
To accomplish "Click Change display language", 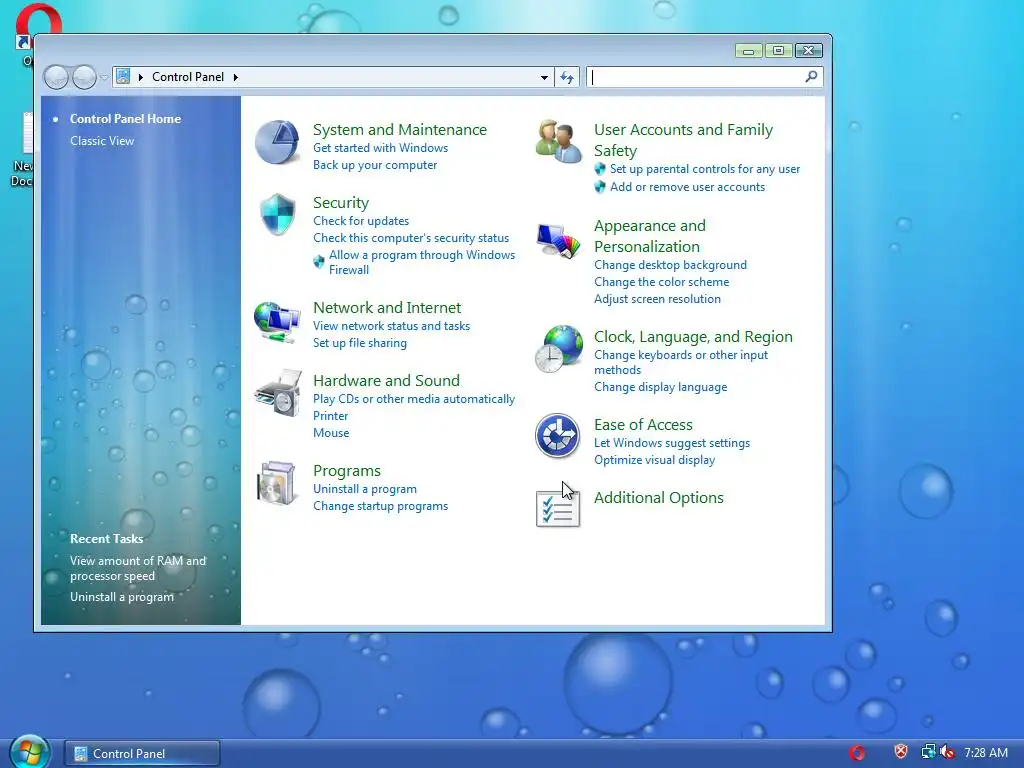I will pos(660,387).
